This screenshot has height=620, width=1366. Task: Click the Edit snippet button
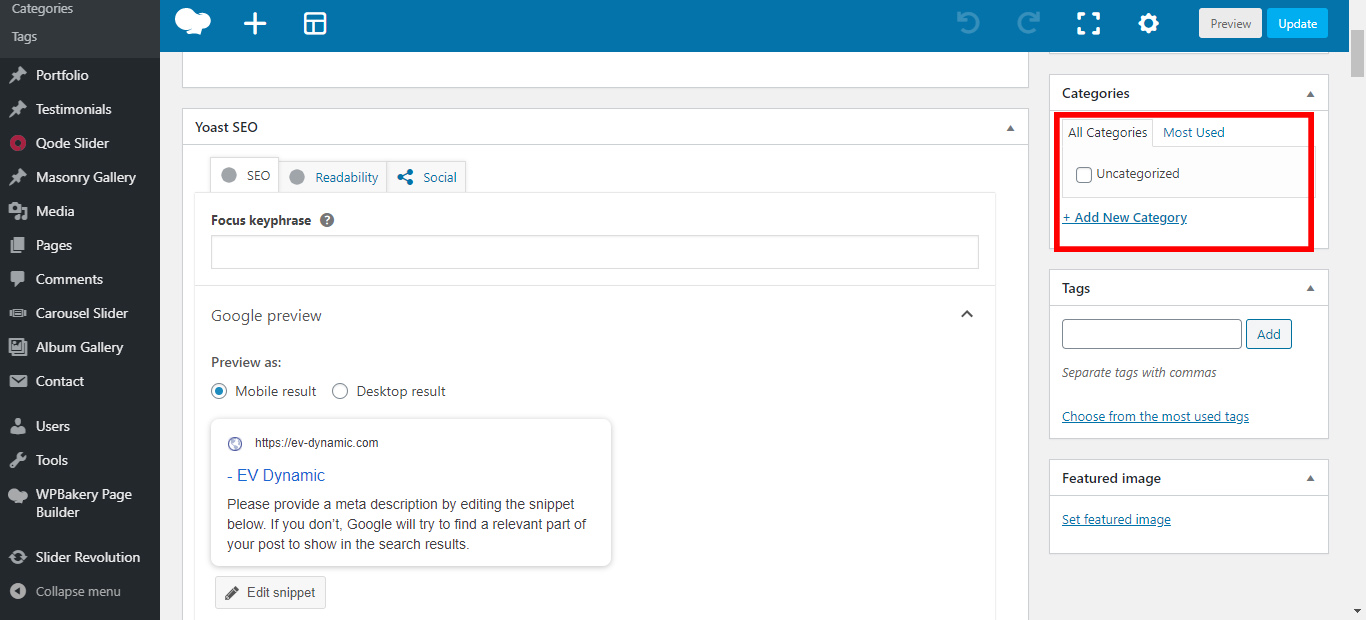click(270, 592)
